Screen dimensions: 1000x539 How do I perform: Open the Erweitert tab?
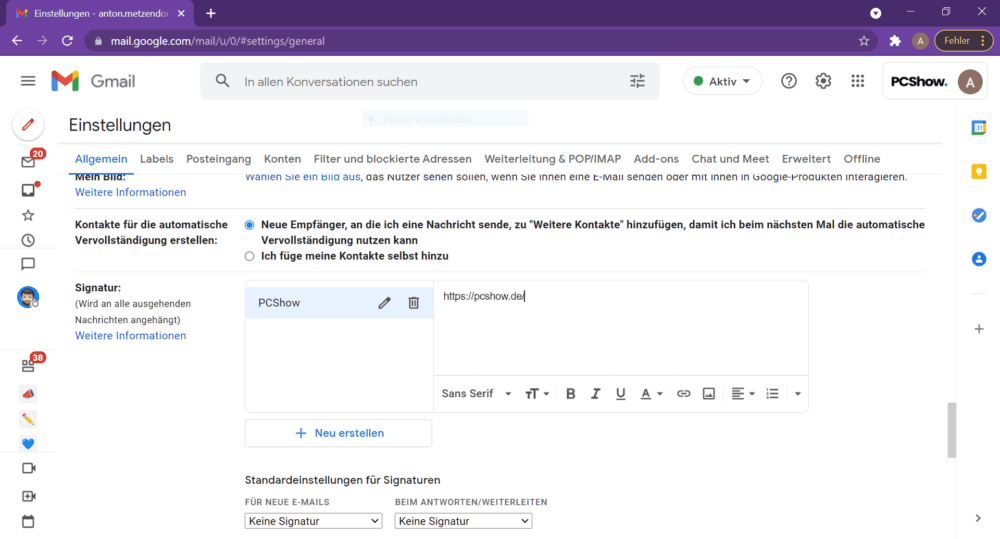(806, 159)
